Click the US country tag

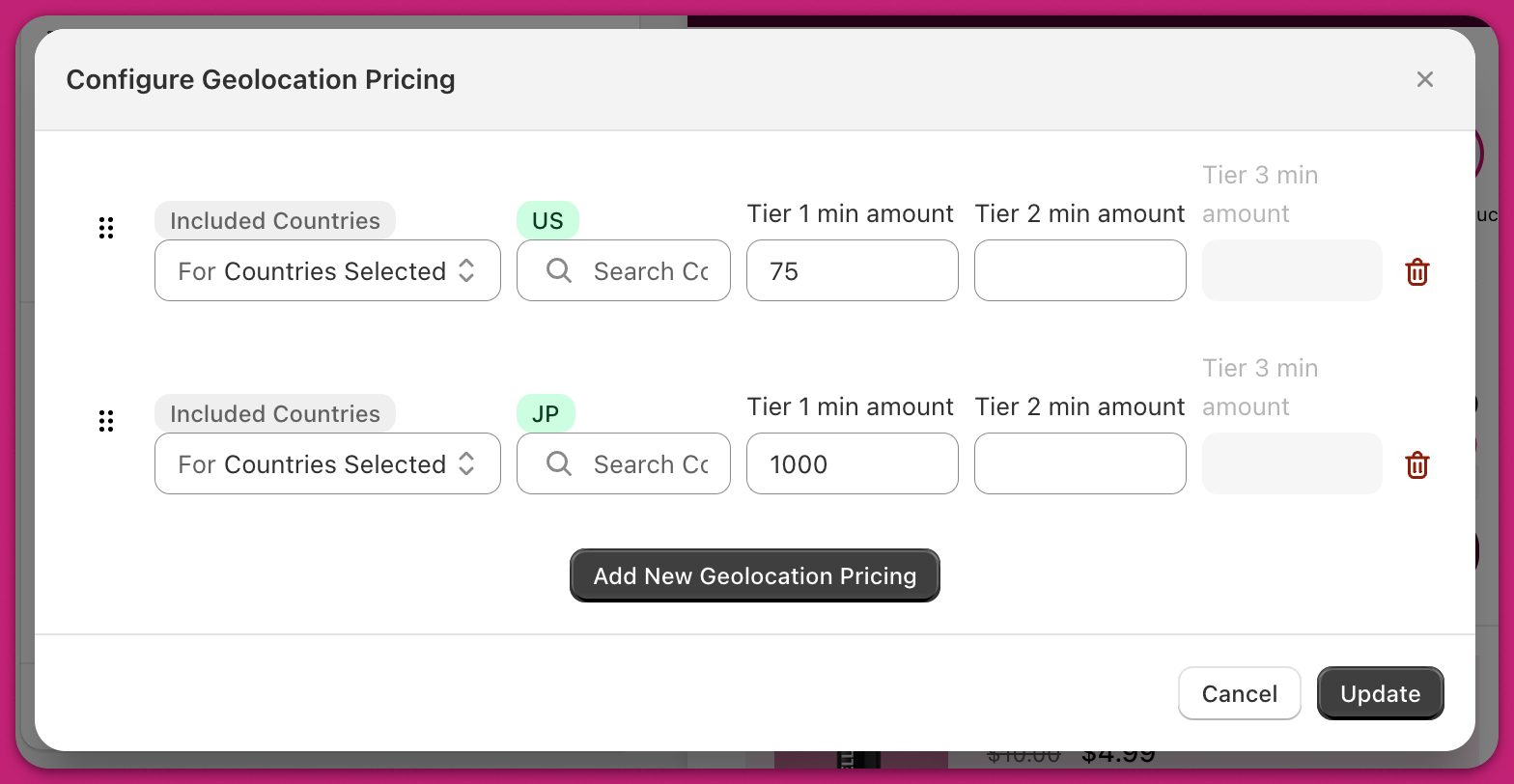(547, 221)
